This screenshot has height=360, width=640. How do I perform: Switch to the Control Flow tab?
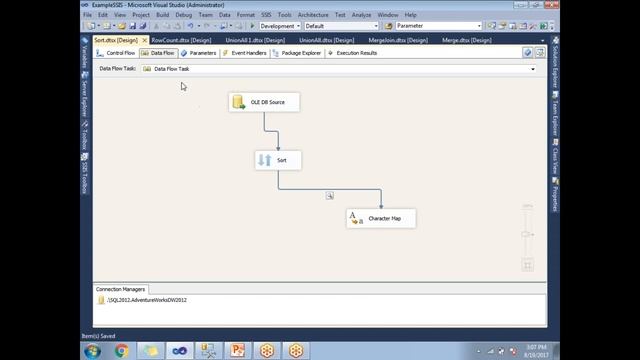tap(116, 53)
